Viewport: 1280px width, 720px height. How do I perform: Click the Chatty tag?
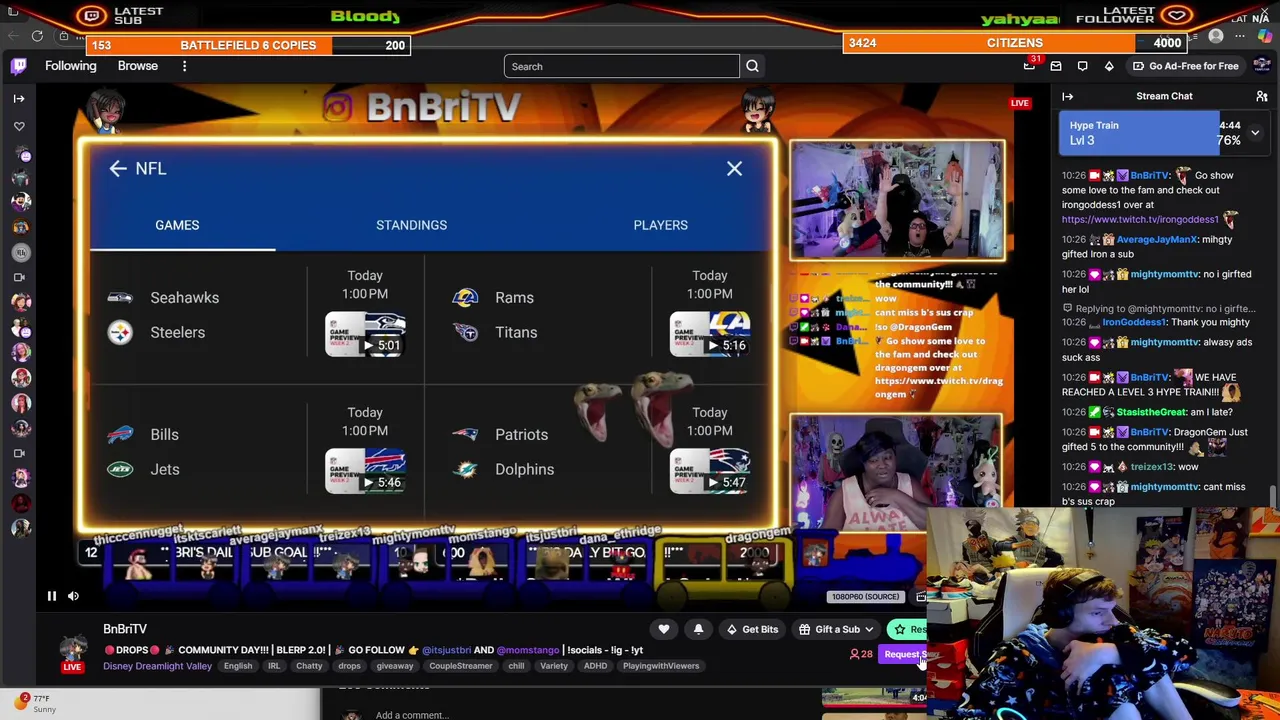point(309,666)
